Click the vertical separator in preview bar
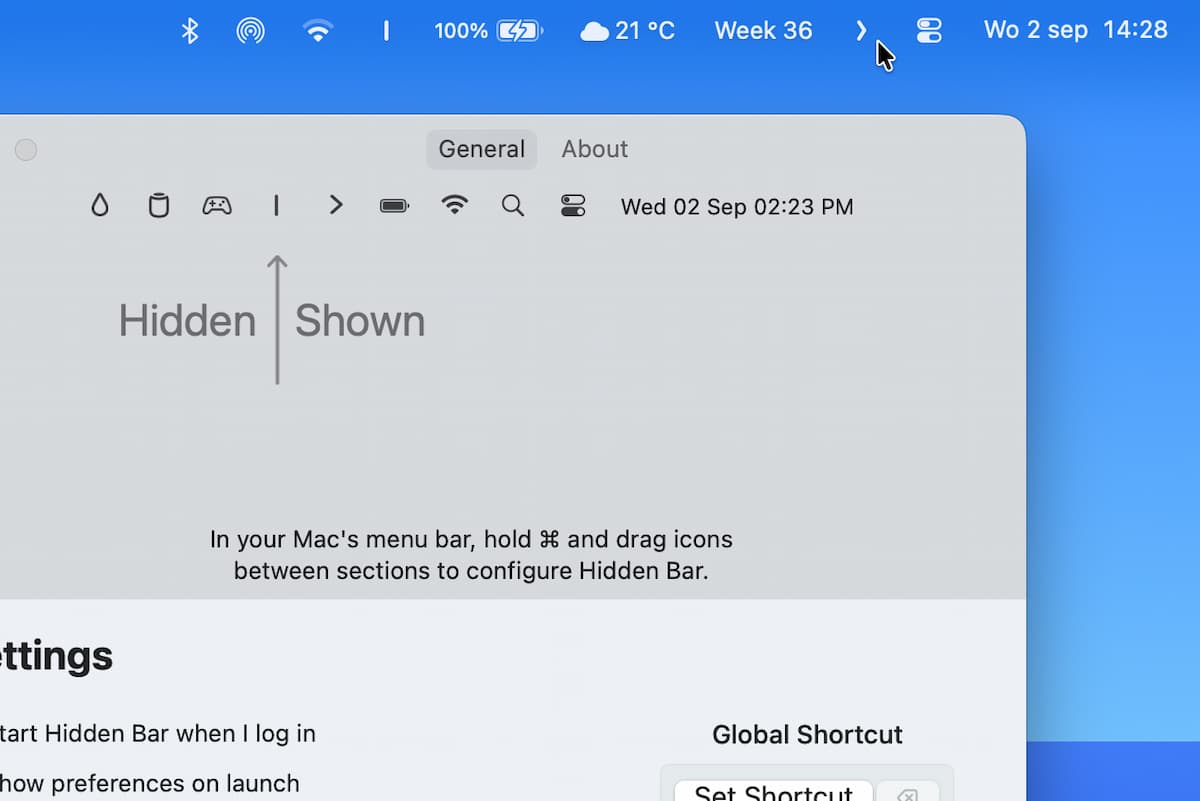This screenshot has height=801, width=1200. (276, 206)
